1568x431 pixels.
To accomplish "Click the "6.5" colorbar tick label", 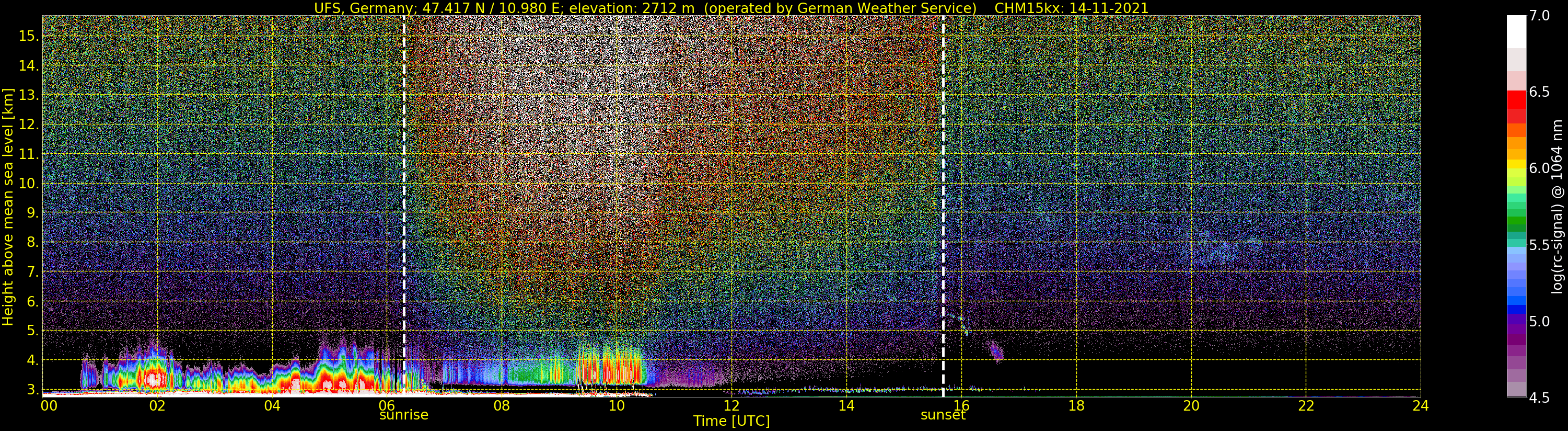I will (x=1540, y=92).
